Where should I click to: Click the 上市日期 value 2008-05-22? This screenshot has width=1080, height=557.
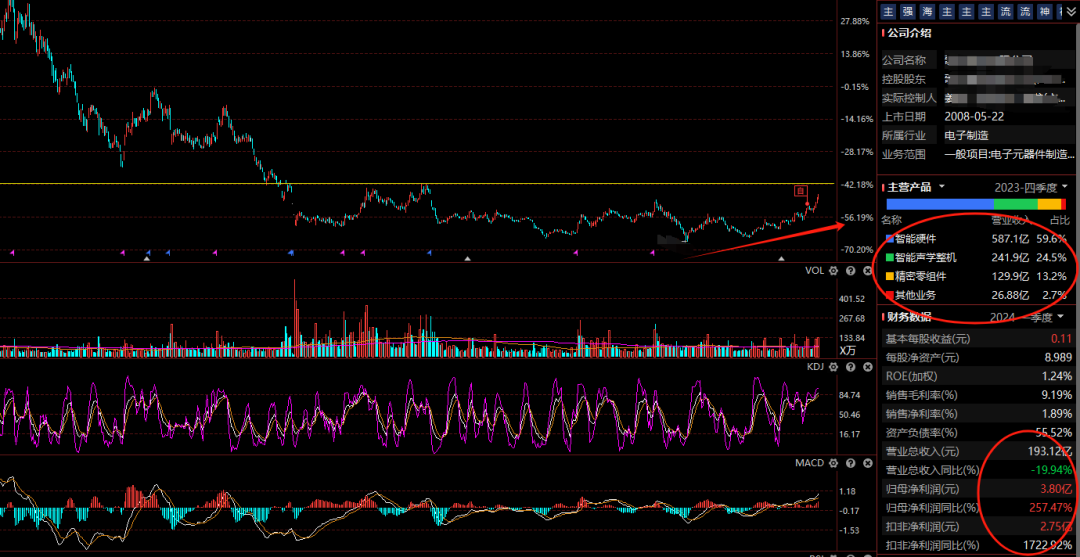point(974,117)
